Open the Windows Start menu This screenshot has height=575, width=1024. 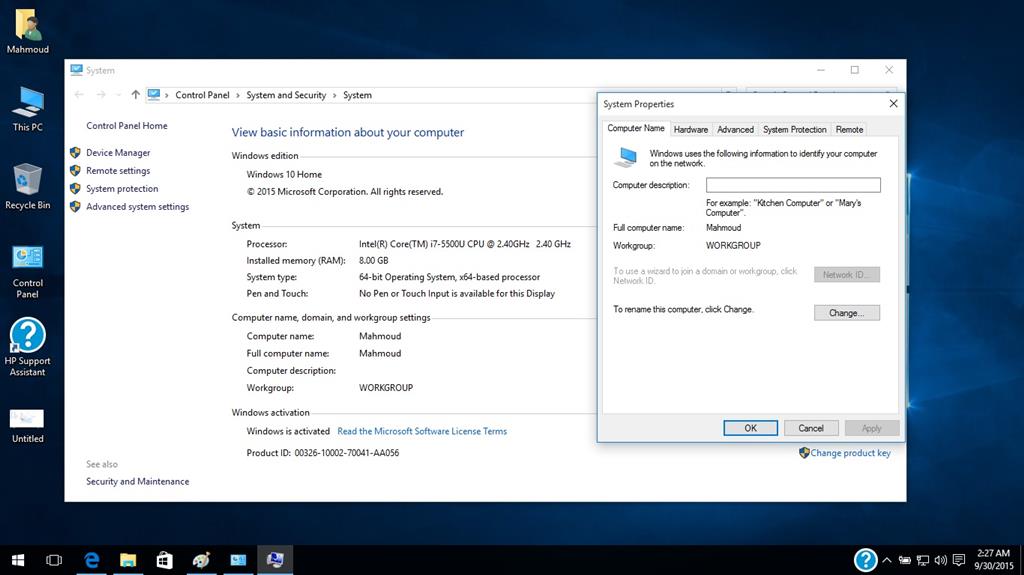click(18, 560)
